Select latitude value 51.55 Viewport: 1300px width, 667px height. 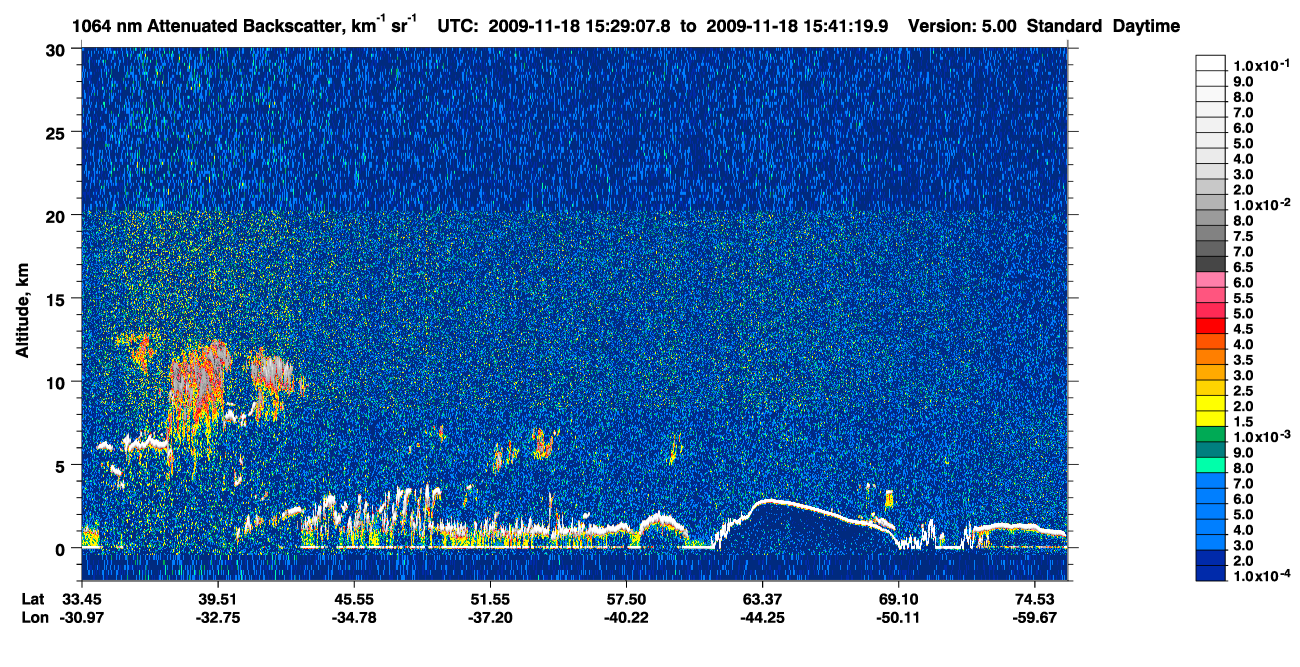pyautogui.click(x=489, y=599)
